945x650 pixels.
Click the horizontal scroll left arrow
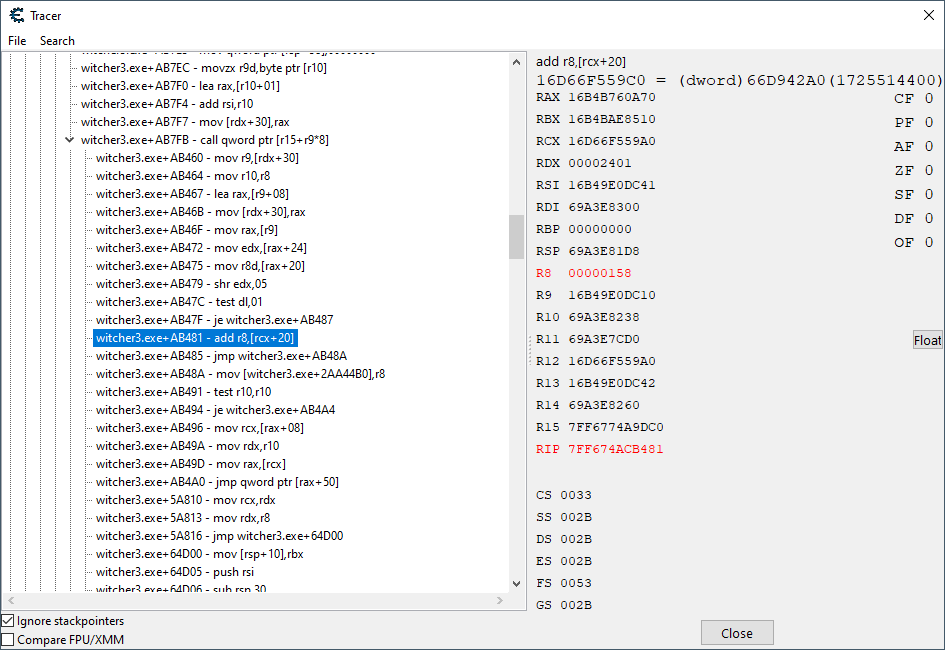point(9,600)
